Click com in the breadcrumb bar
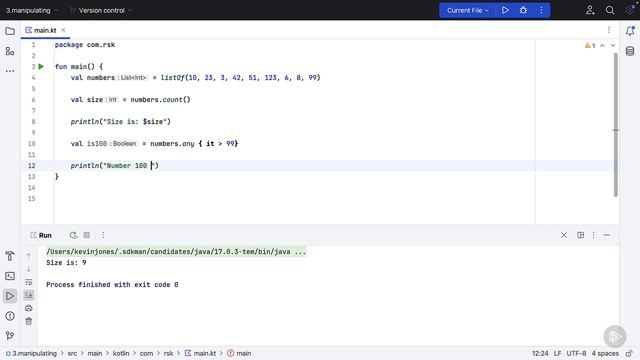The image size is (640, 360). pos(147,353)
